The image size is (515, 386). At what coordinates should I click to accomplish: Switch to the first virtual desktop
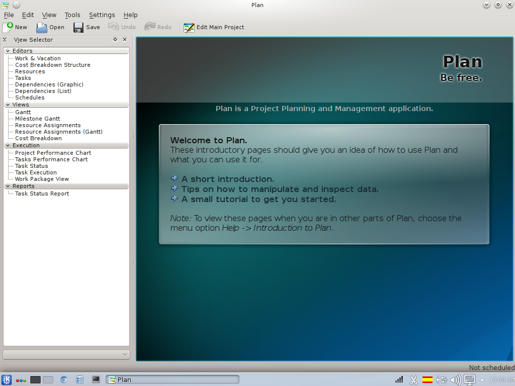click(x=35, y=380)
